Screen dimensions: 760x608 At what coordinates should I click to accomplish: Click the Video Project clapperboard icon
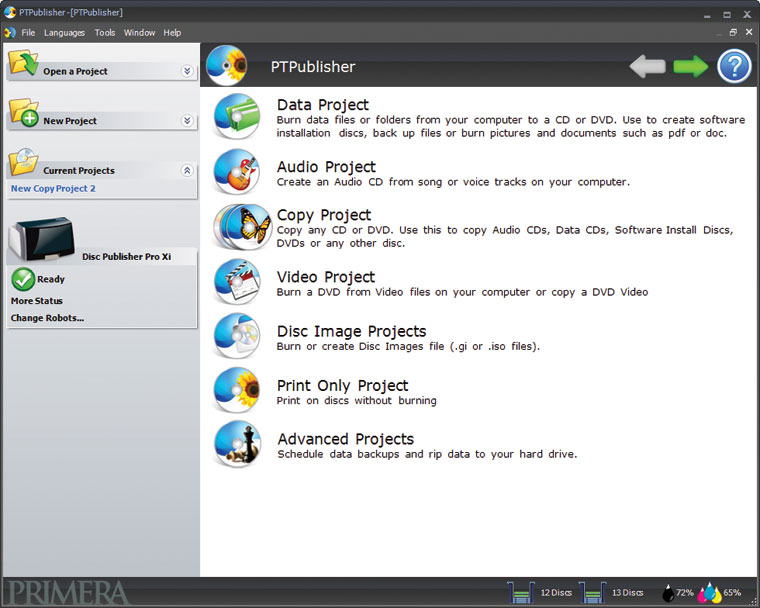(x=237, y=282)
